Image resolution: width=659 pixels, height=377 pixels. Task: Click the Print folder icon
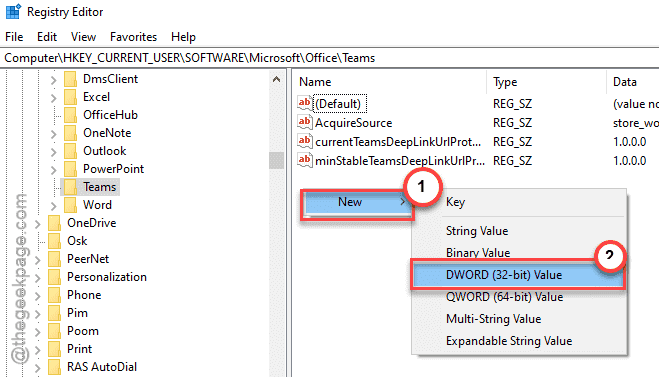(55, 350)
